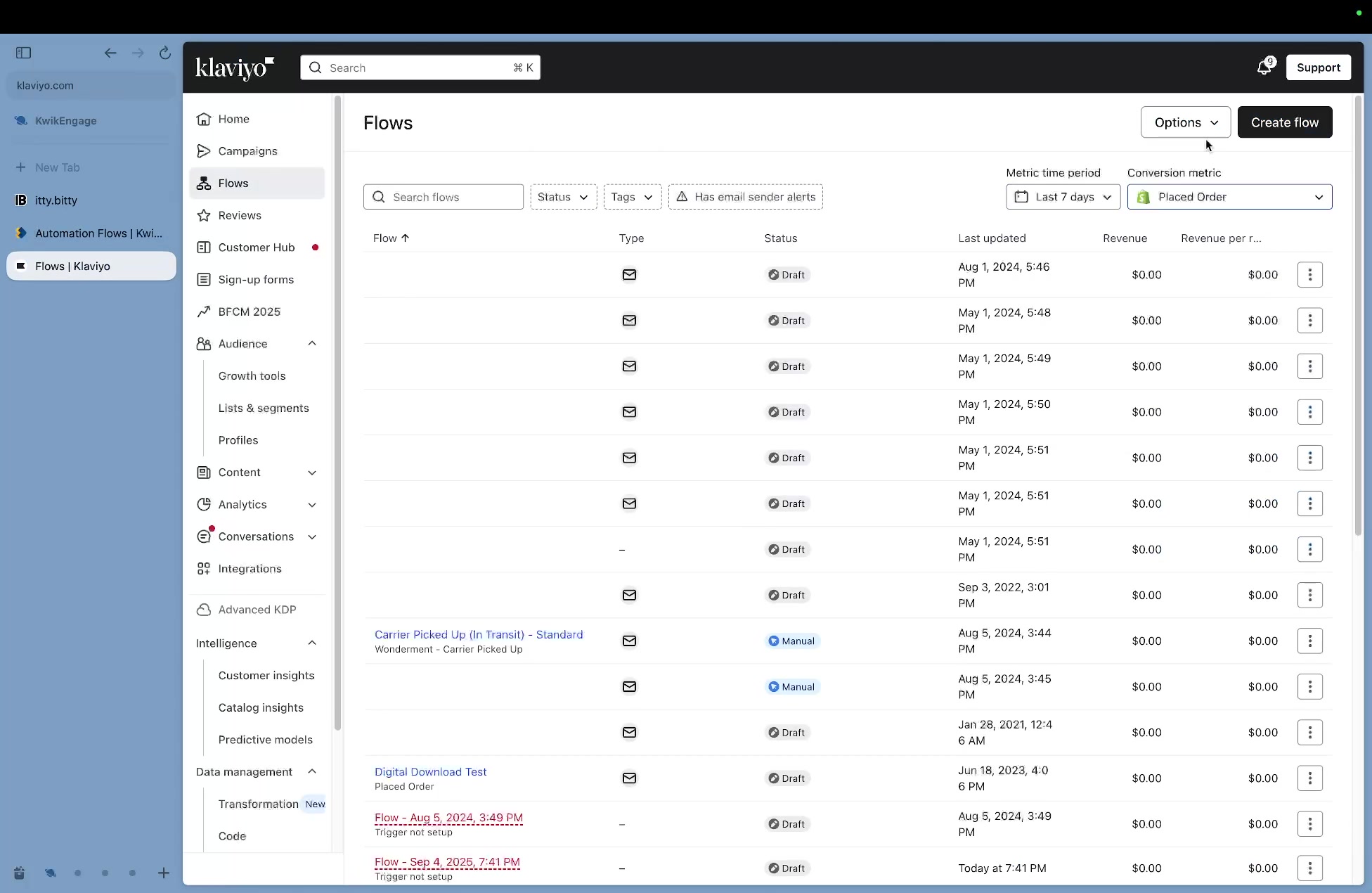Toggle the browser sidebar panel icon
1372x893 pixels.
23,53
